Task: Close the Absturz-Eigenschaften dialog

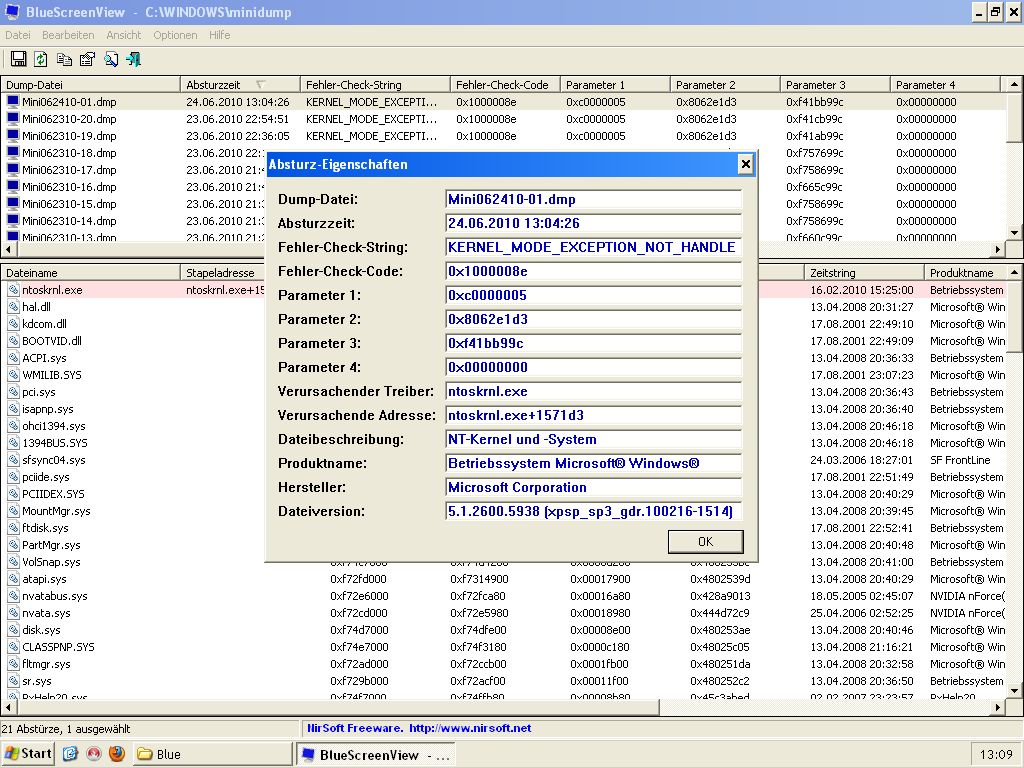Action: (x=745, y=164)
